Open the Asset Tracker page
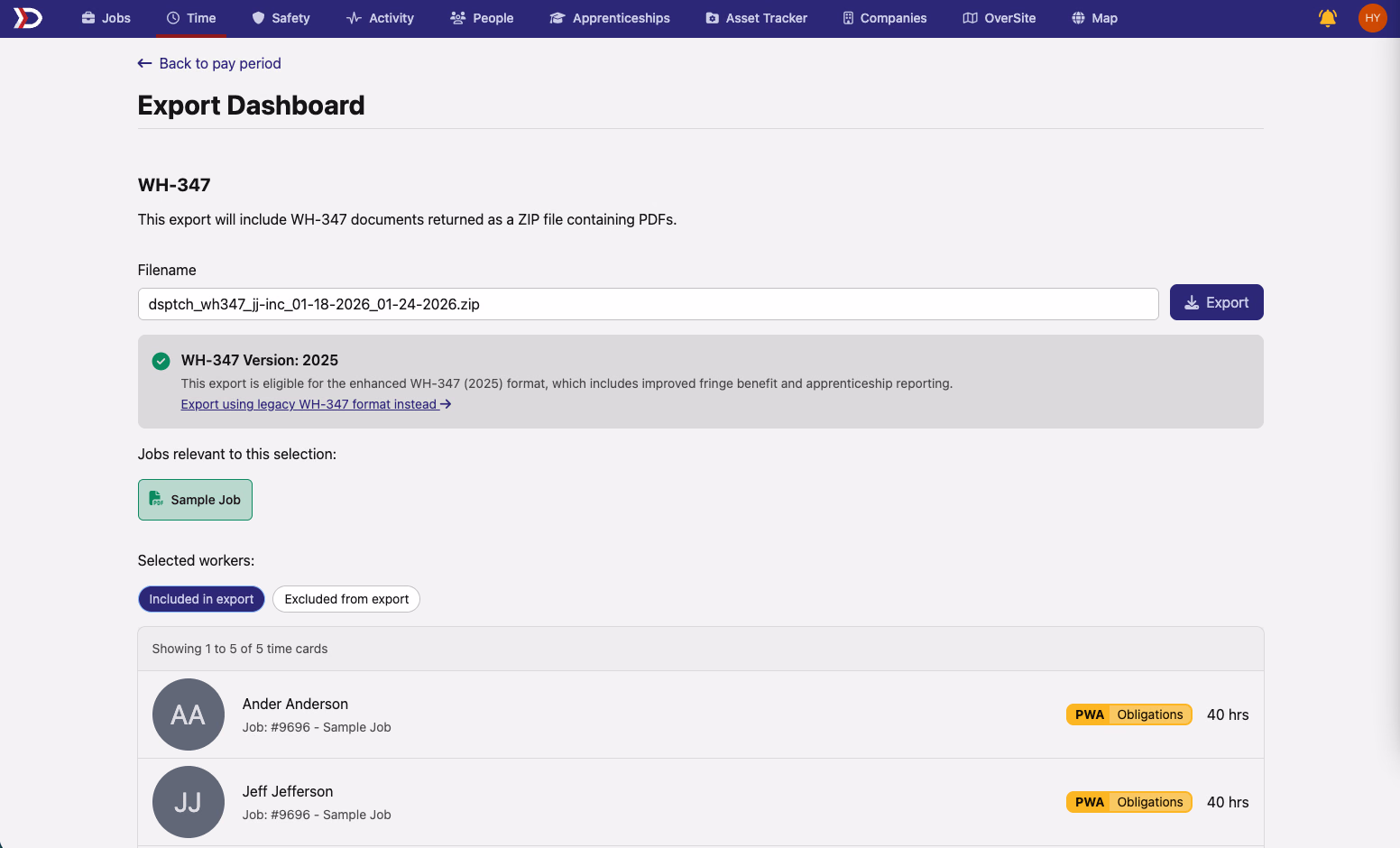The height and width of the screenshot is (848, 1400). pyautogui.click(x=756, y=18)
